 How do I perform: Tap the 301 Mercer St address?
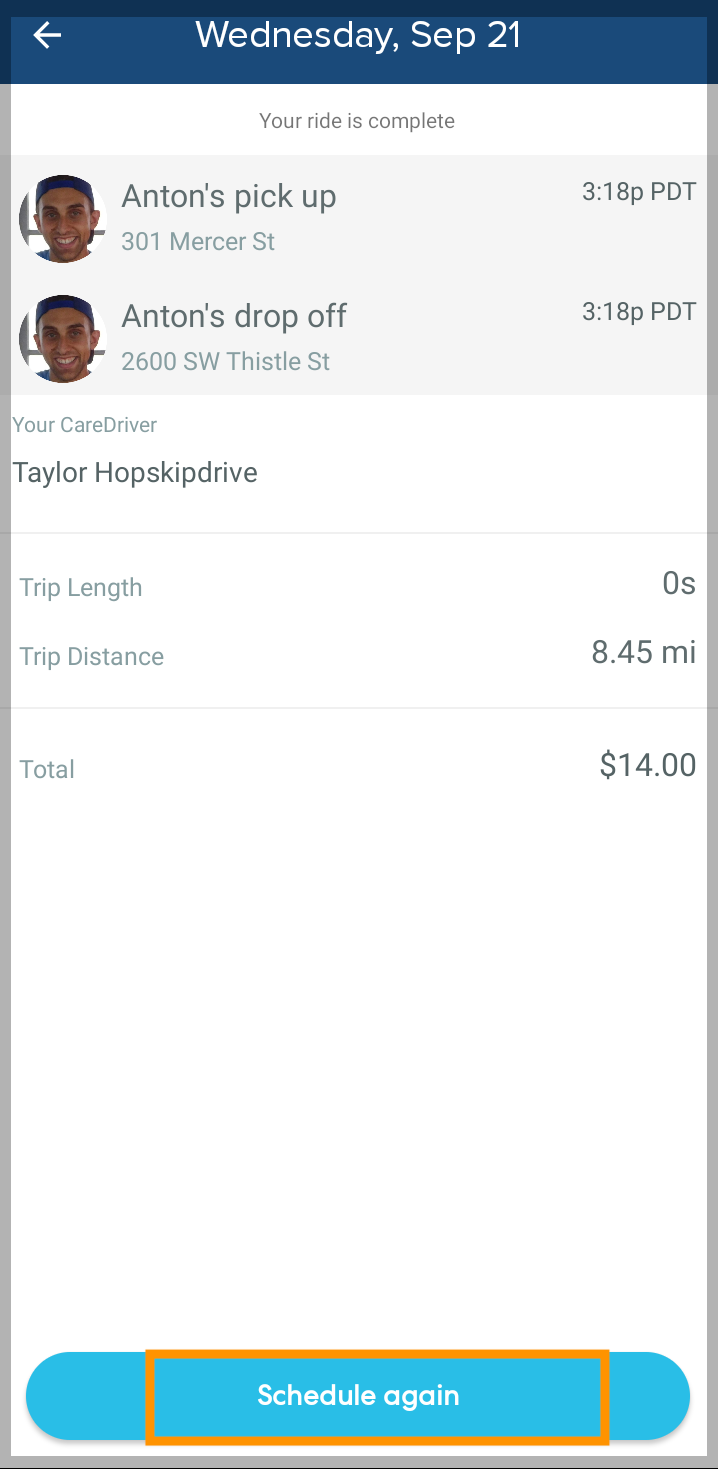pyautogui.click(x=198, y=242)
